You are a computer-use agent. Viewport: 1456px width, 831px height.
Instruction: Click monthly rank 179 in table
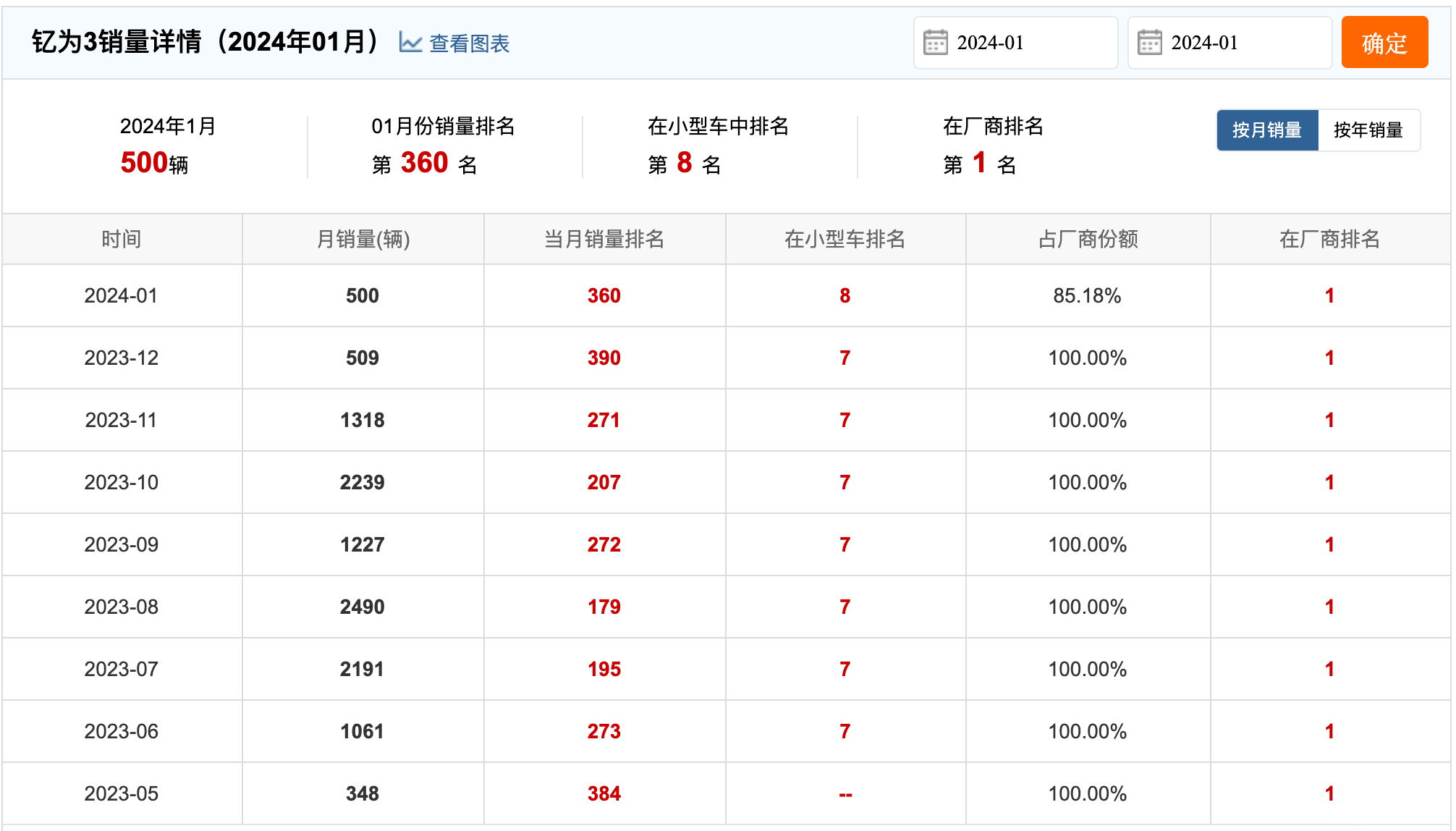[x=604, y=607]
